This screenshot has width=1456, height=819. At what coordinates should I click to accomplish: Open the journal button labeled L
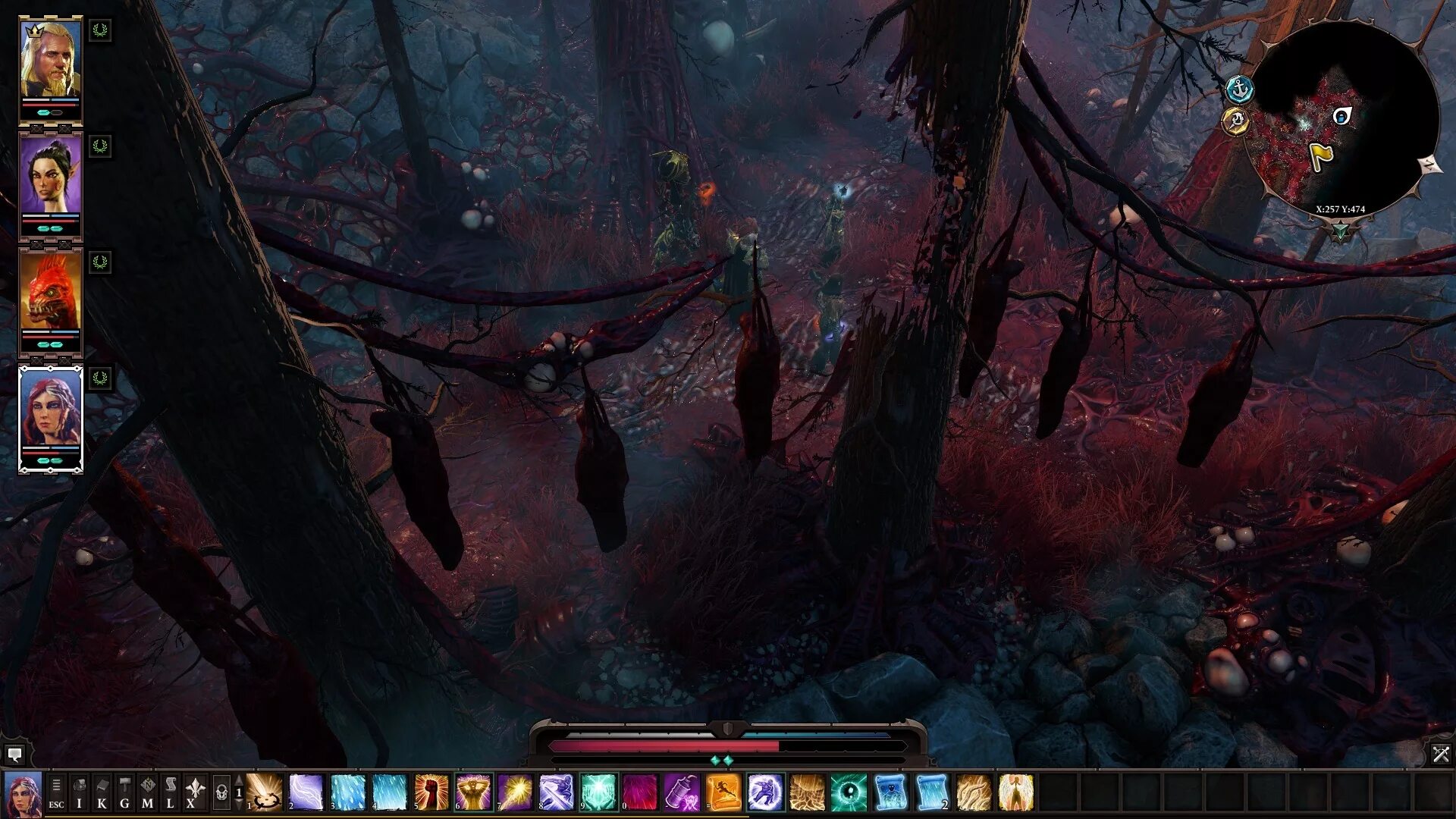(170, 792)
